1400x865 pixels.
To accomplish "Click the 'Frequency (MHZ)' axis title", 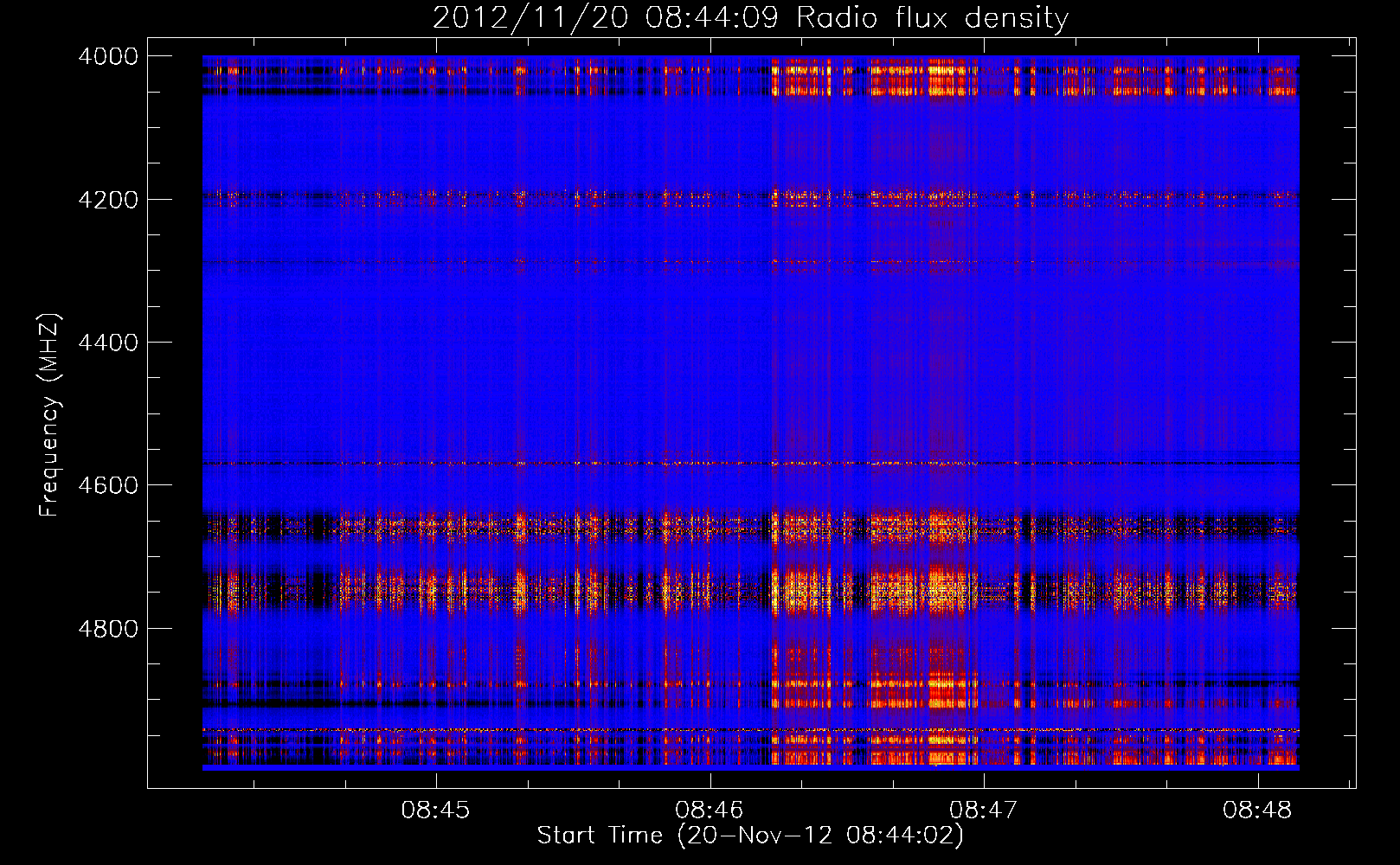I will [x=49, y=415].
